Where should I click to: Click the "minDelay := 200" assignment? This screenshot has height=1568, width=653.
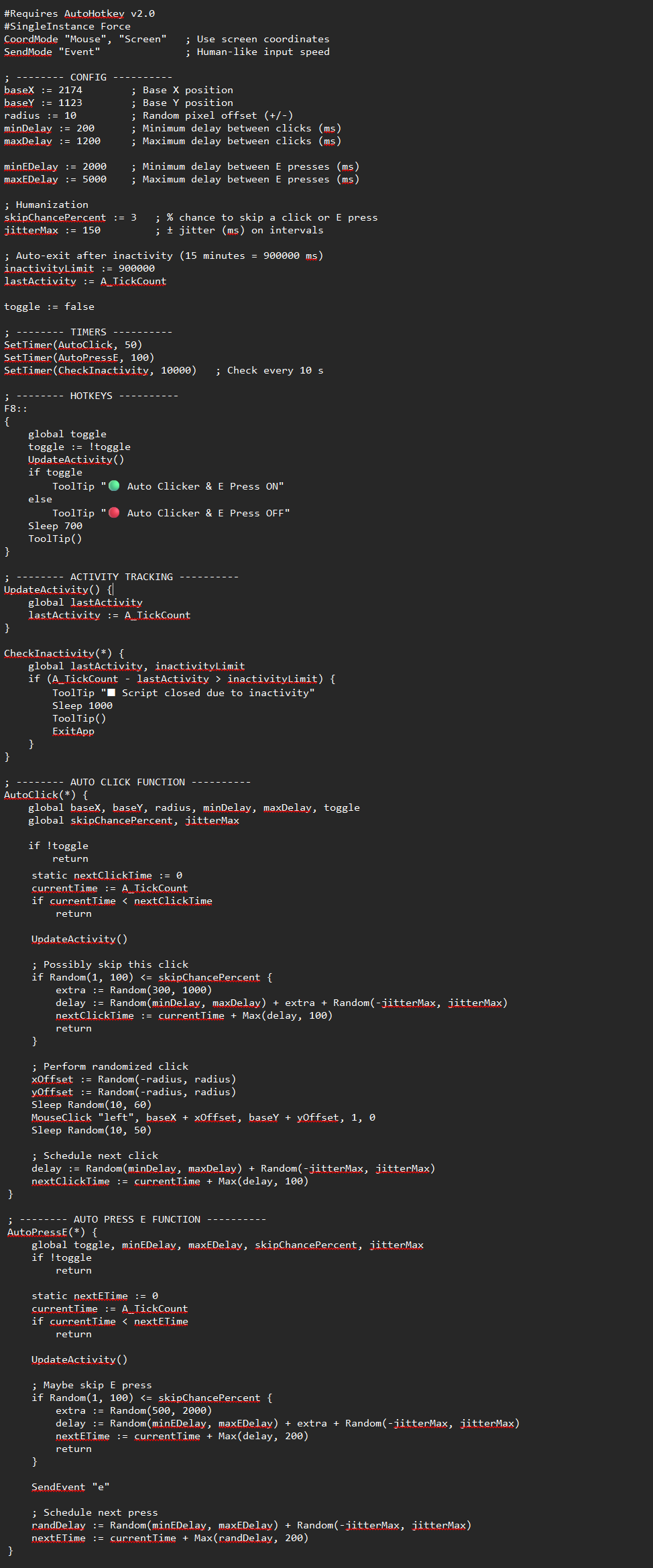point(49,128)
